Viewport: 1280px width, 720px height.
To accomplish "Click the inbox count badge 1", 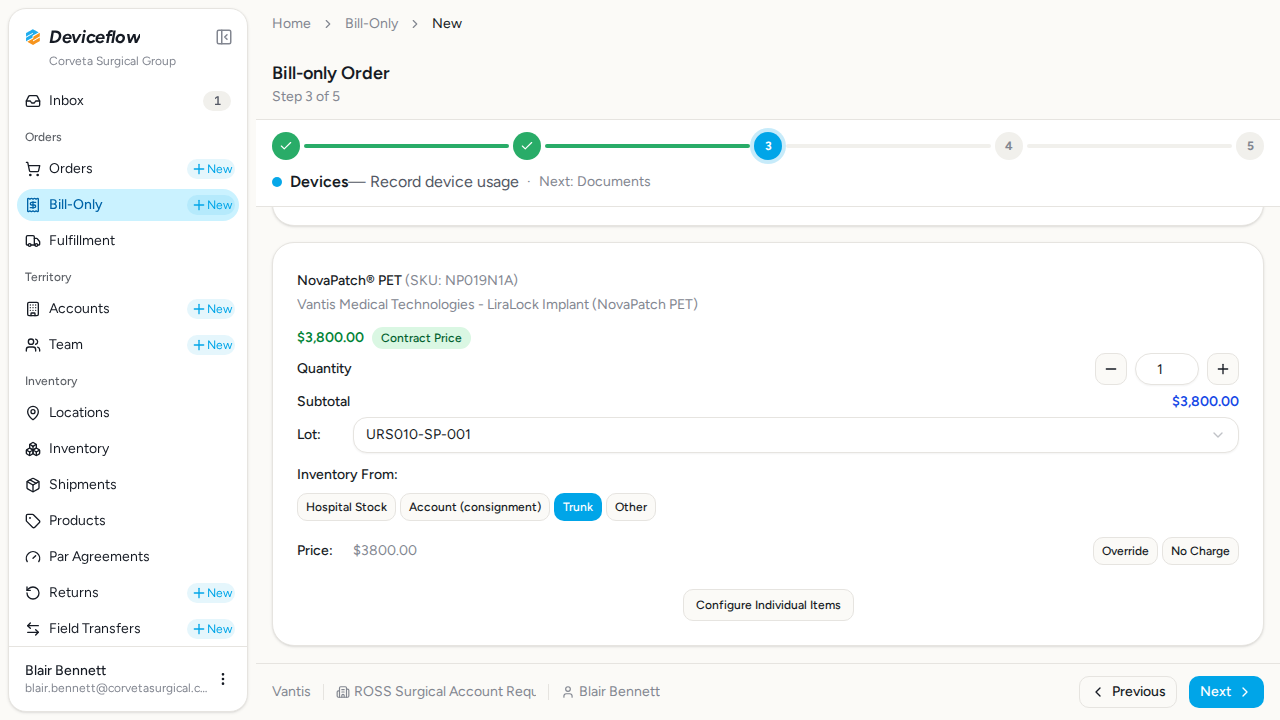I will pos(217,101).
